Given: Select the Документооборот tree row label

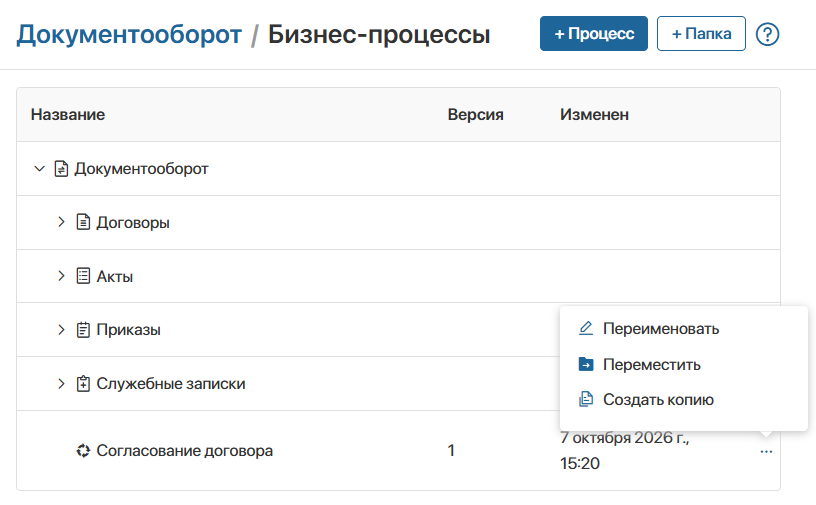Looking at the screenshot, I should click(141, 169).
